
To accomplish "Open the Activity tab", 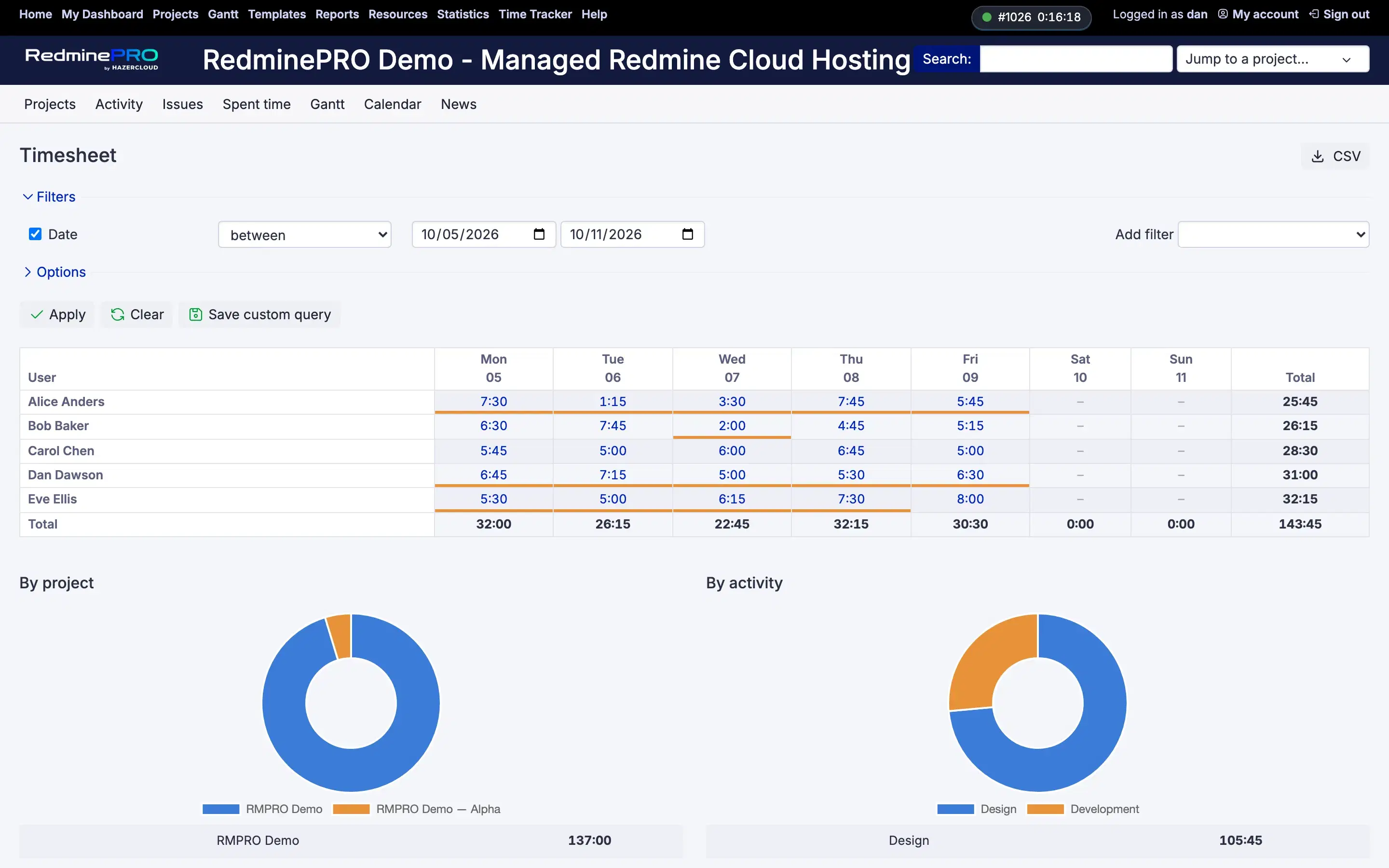I will click(x=119, y=104).
